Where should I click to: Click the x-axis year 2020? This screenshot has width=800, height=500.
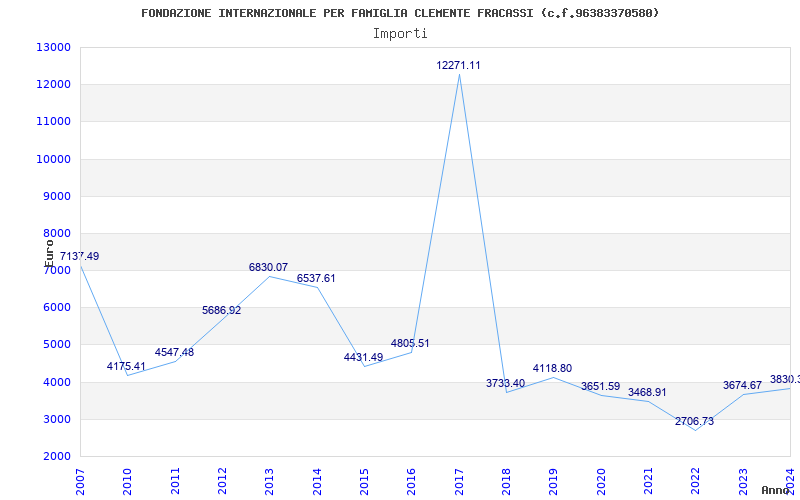601,482
